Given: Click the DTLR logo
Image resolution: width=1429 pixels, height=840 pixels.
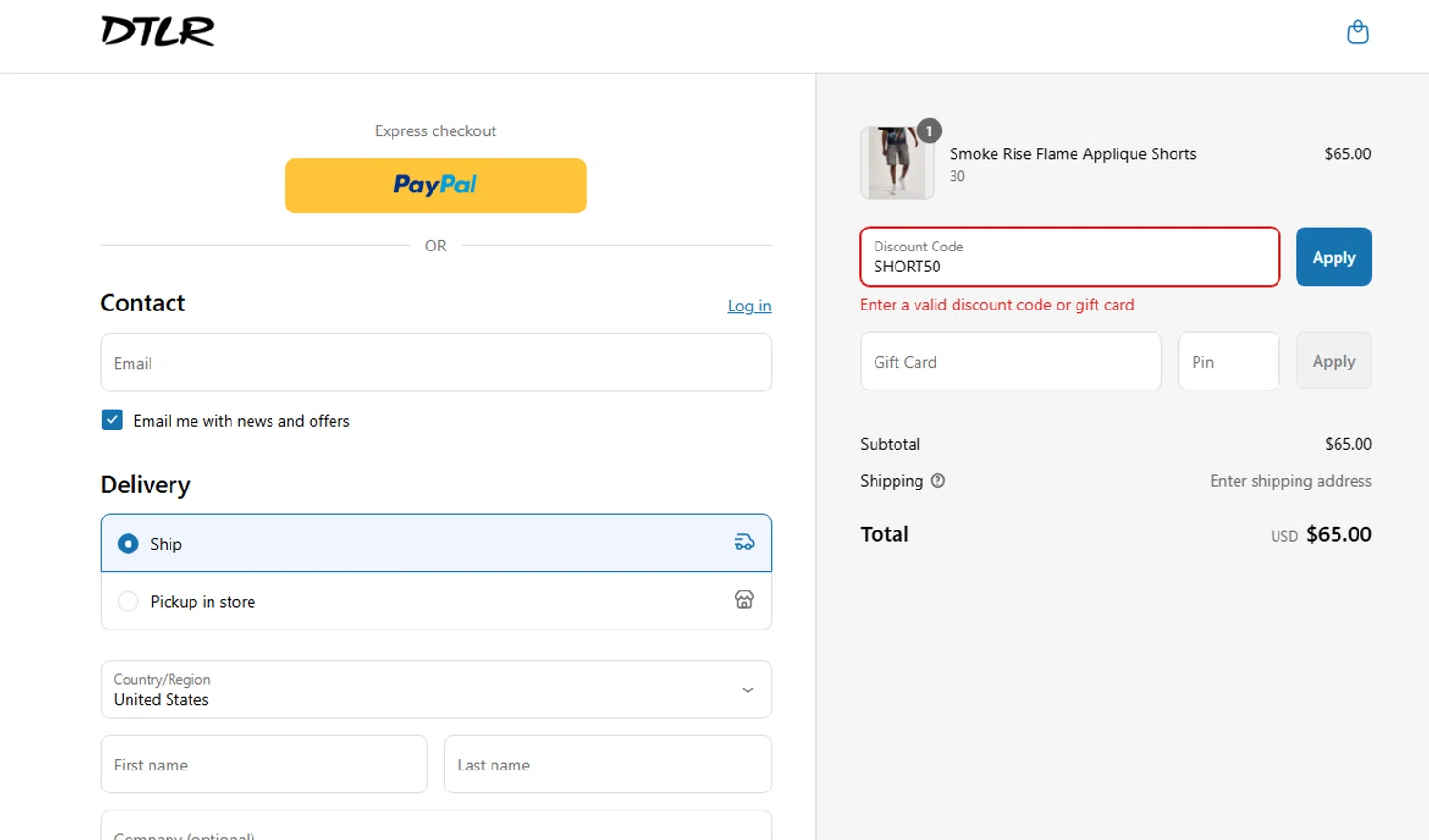Looking at the screenshot, I should pyautogui.click(x=158, y=31).
